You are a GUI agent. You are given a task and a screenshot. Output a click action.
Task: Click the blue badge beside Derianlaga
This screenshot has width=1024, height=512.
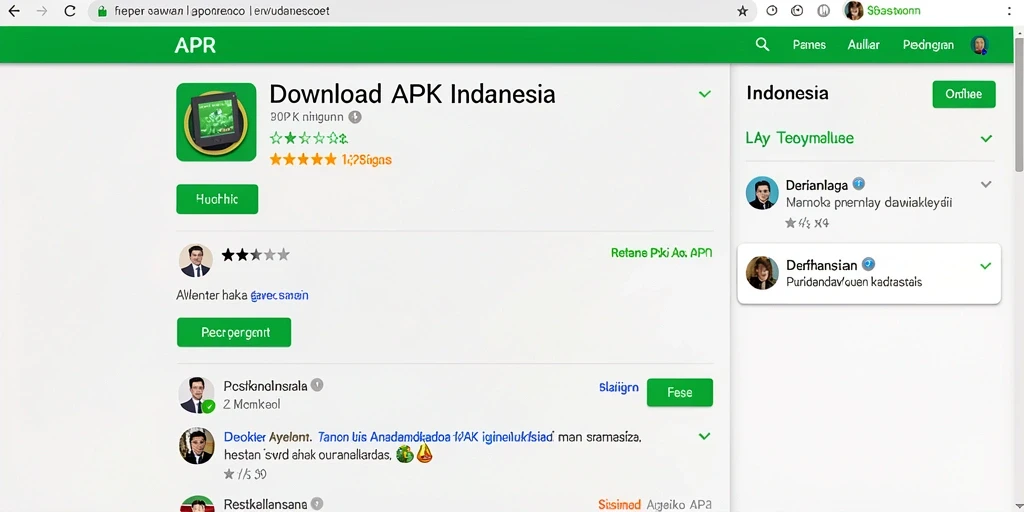pyautogui.click(x=859, y=184)
